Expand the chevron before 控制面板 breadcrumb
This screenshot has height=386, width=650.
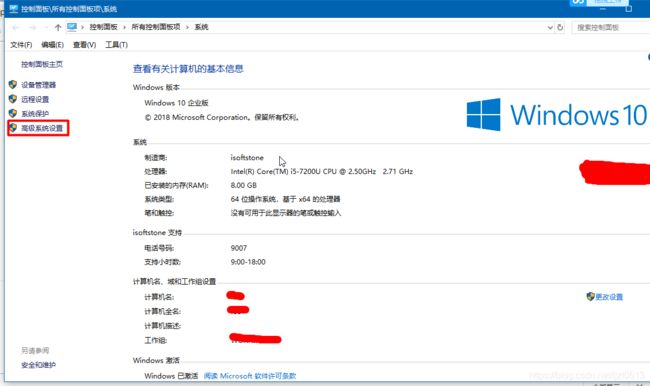[82, 27]
